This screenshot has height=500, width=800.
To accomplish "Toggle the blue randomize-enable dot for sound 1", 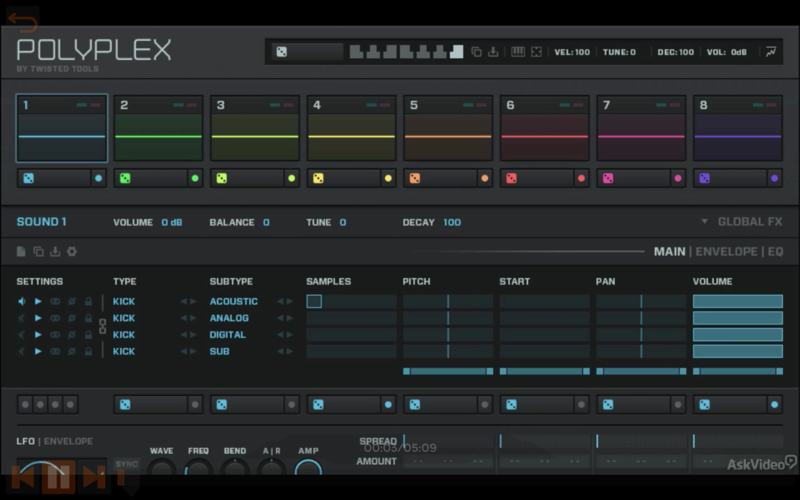I will pyautogui.click(x=98, y=178).
